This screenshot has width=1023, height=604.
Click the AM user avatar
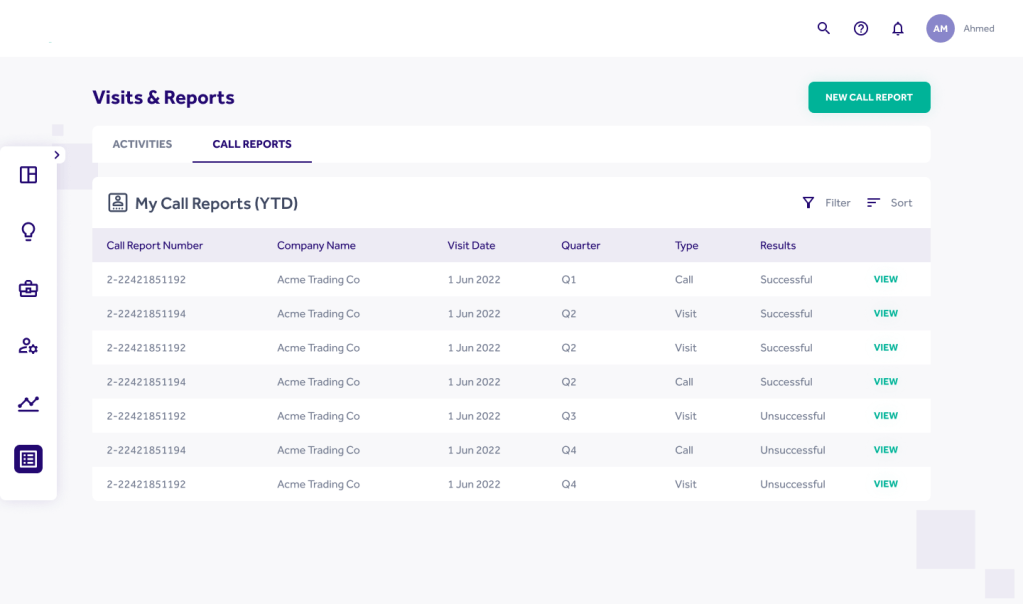(940, 28)
